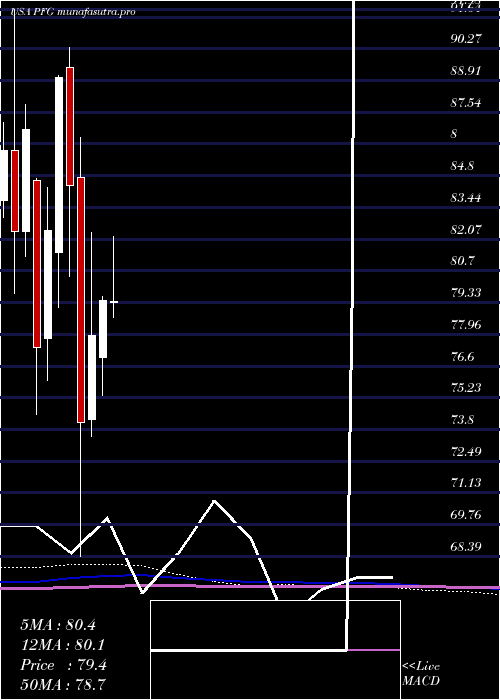Select the 90.27 price axis label
This screenshot has width=500, height=700.
pyautogui.click(x=466, y=38)
